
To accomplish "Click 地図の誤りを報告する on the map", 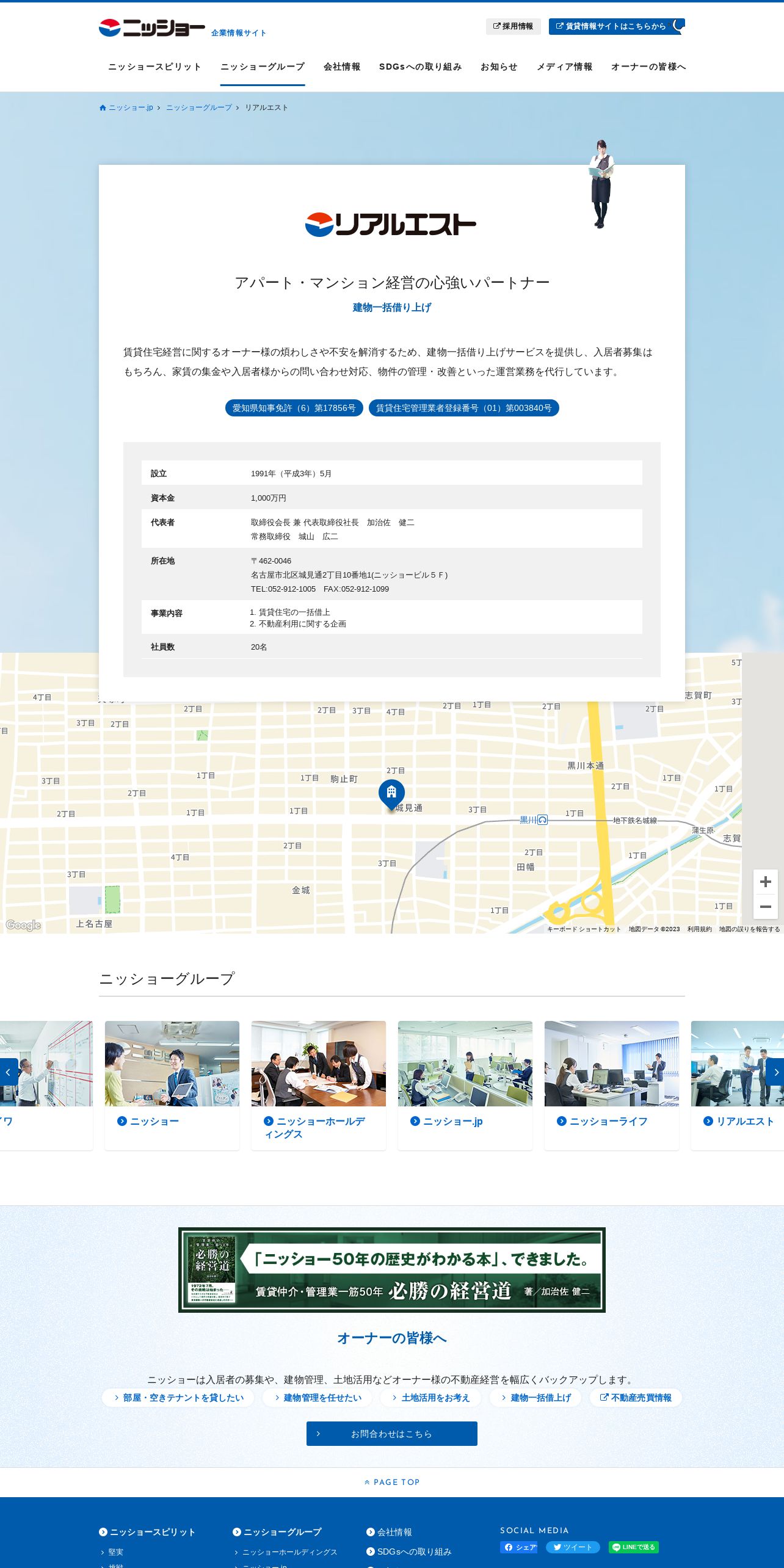I will pyautogui.click(x=750, y=929).
